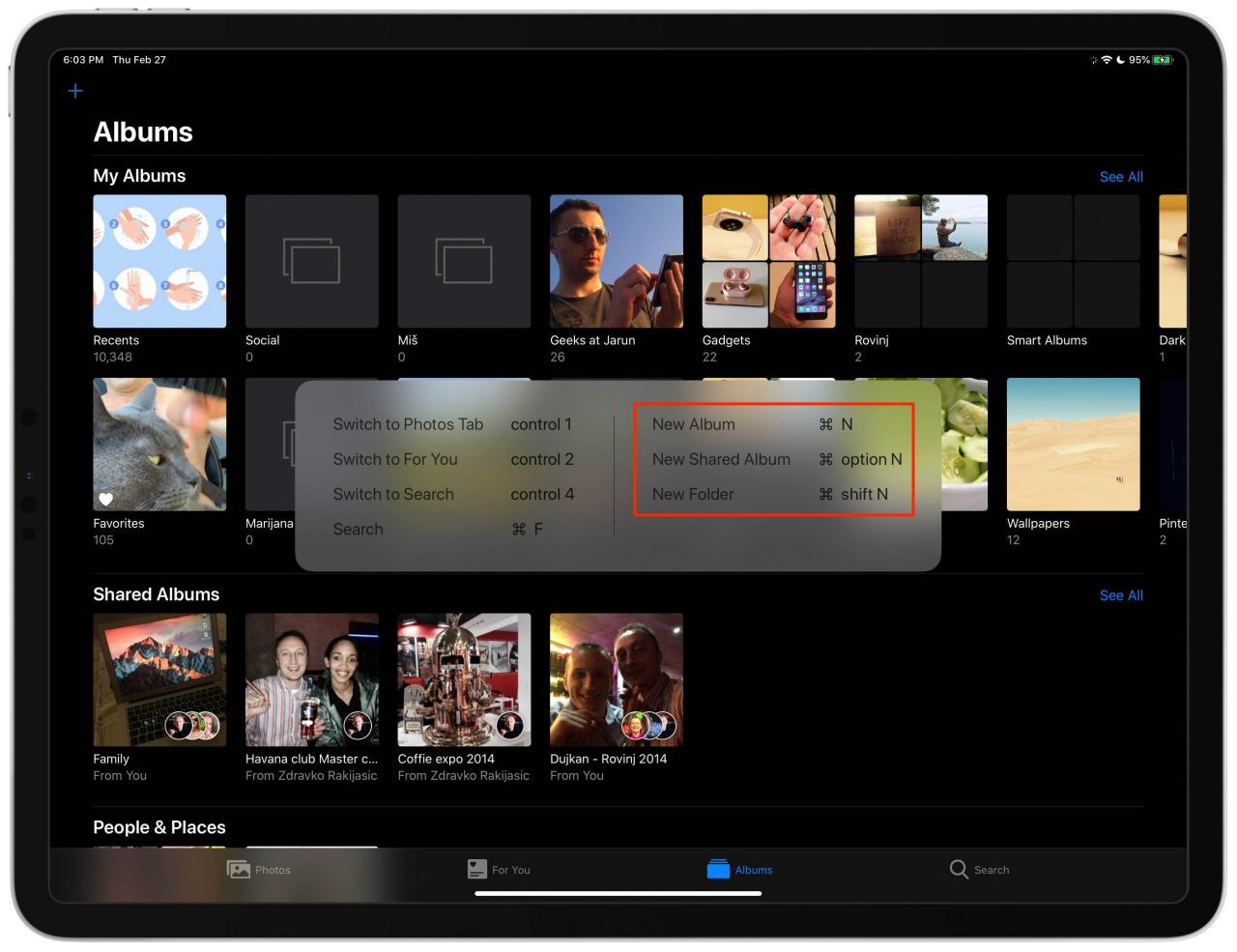The width and height of the screenshot is (1237, 952).
Task: Open the Favorites album thumbnail
Action: 159,445
